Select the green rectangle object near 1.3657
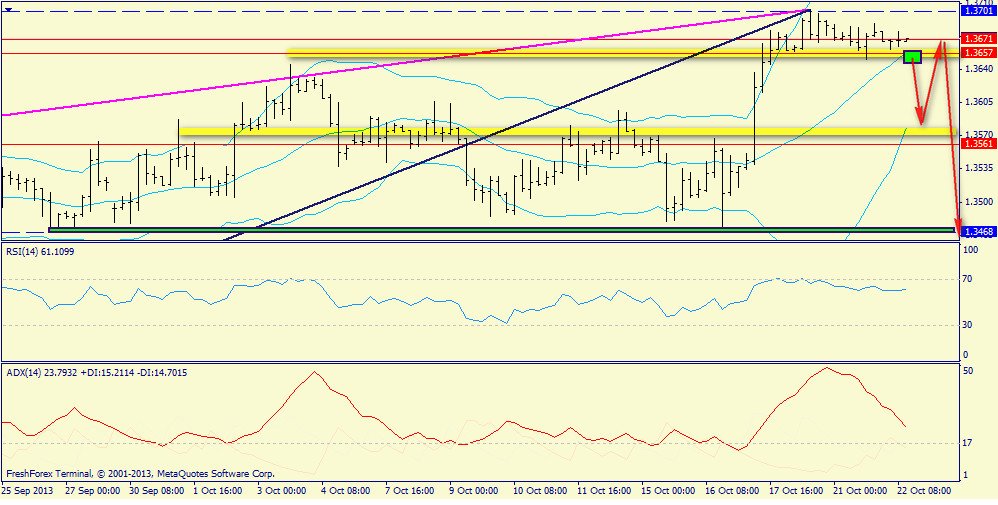The width and height of the screenshot is (998, 505). (913, 57)
